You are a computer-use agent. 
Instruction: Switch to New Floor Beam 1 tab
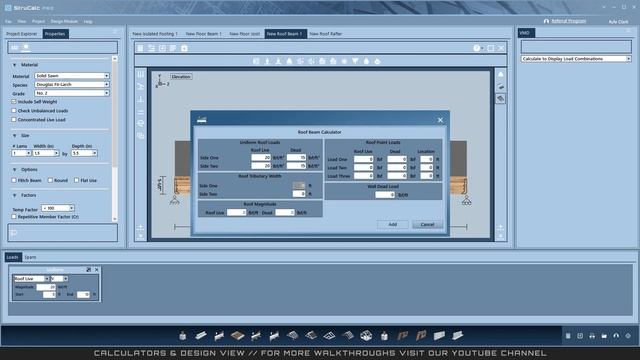(x=204, y=34)
